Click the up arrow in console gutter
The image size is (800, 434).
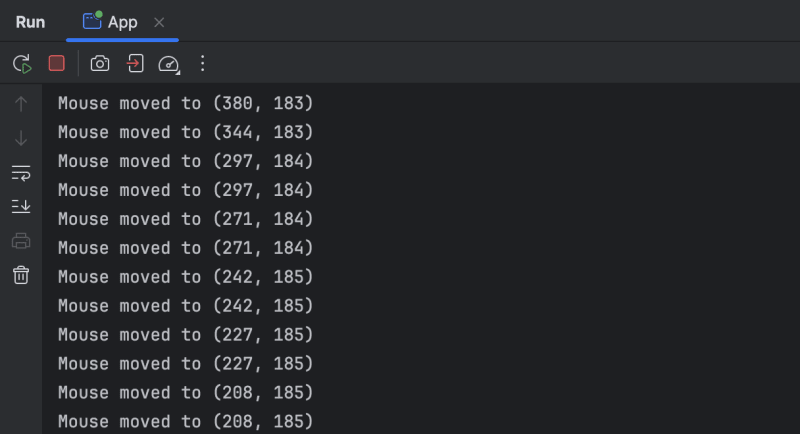pos(21,103)
